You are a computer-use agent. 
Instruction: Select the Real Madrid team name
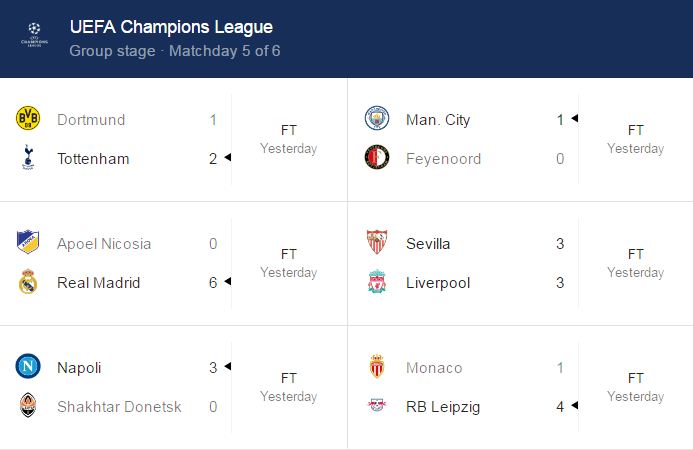click(x=98, y=283)
